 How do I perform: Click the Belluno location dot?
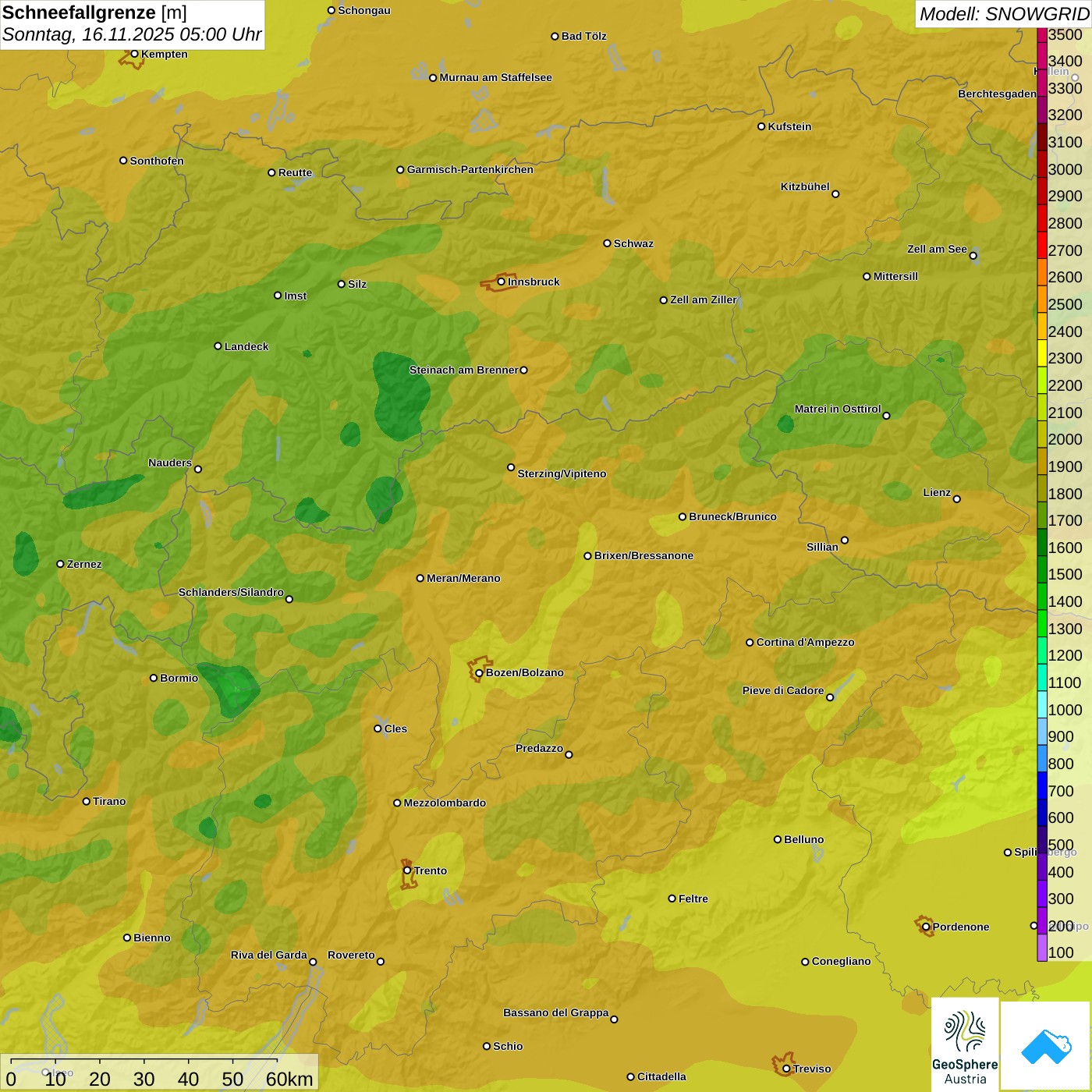click(777, 839)
